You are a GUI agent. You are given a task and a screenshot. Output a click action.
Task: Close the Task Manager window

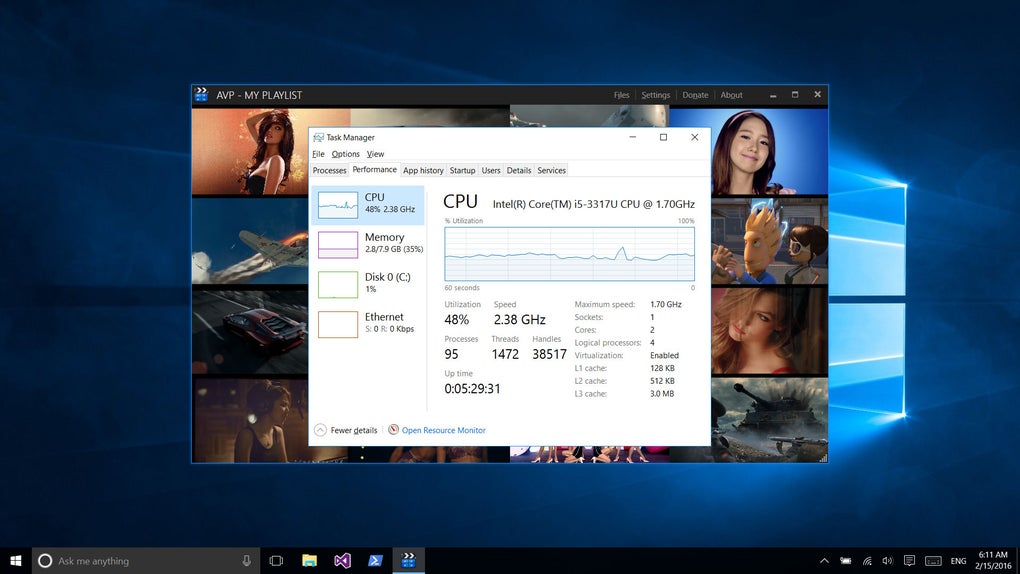click(695, 137)
